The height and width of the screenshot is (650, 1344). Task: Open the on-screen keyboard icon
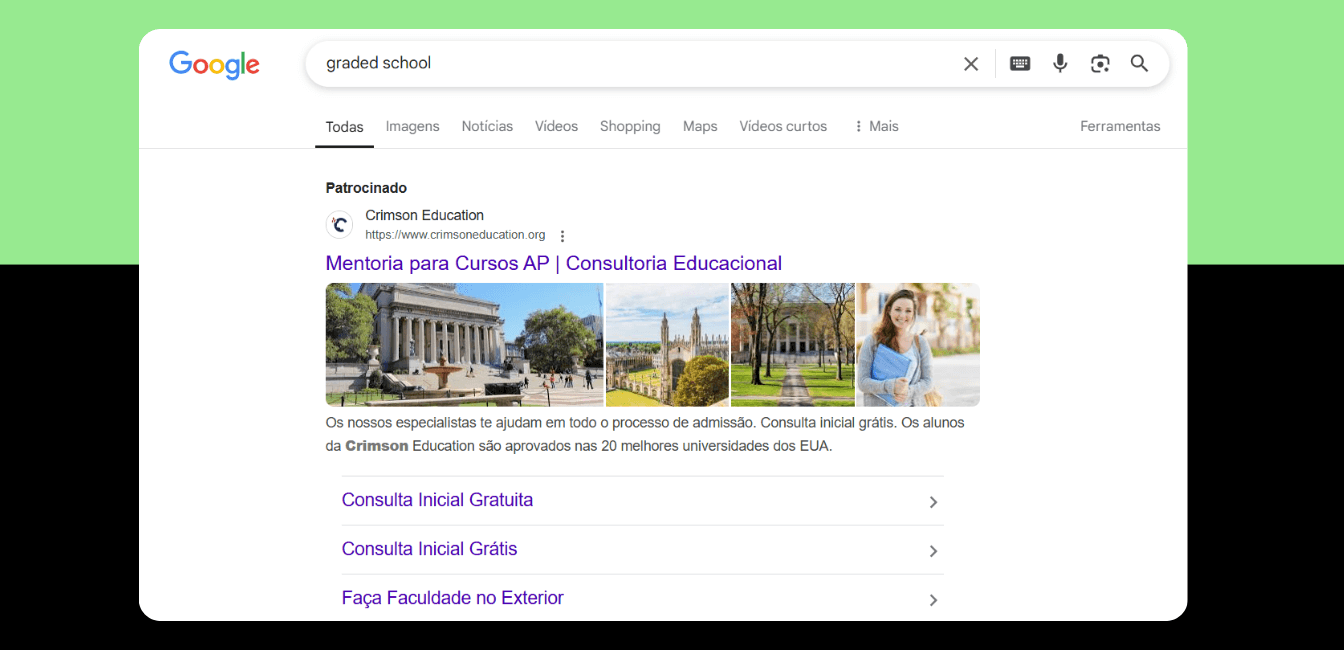pyautogui.click(x=1019, y=64)
